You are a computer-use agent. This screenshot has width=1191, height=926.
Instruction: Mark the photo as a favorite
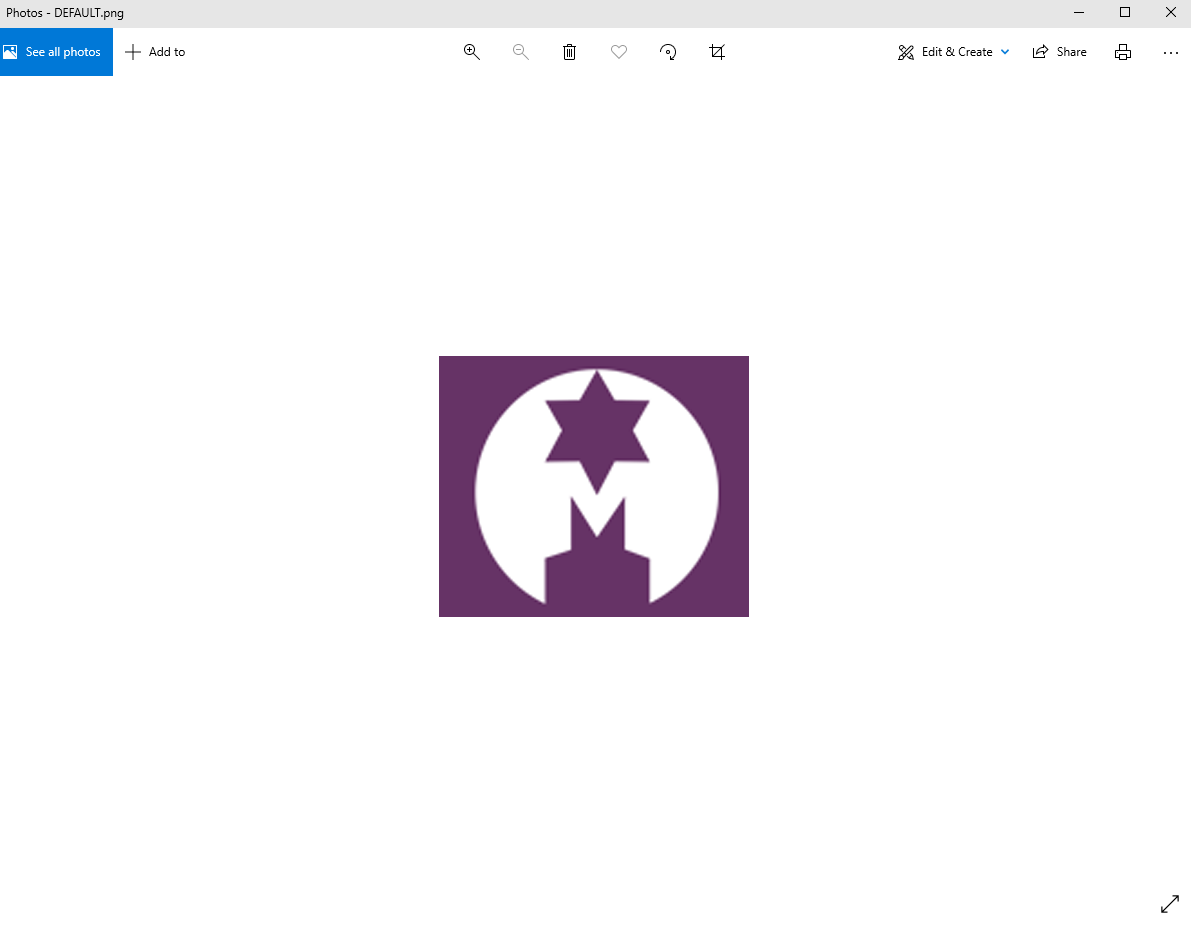pos(618,51)
